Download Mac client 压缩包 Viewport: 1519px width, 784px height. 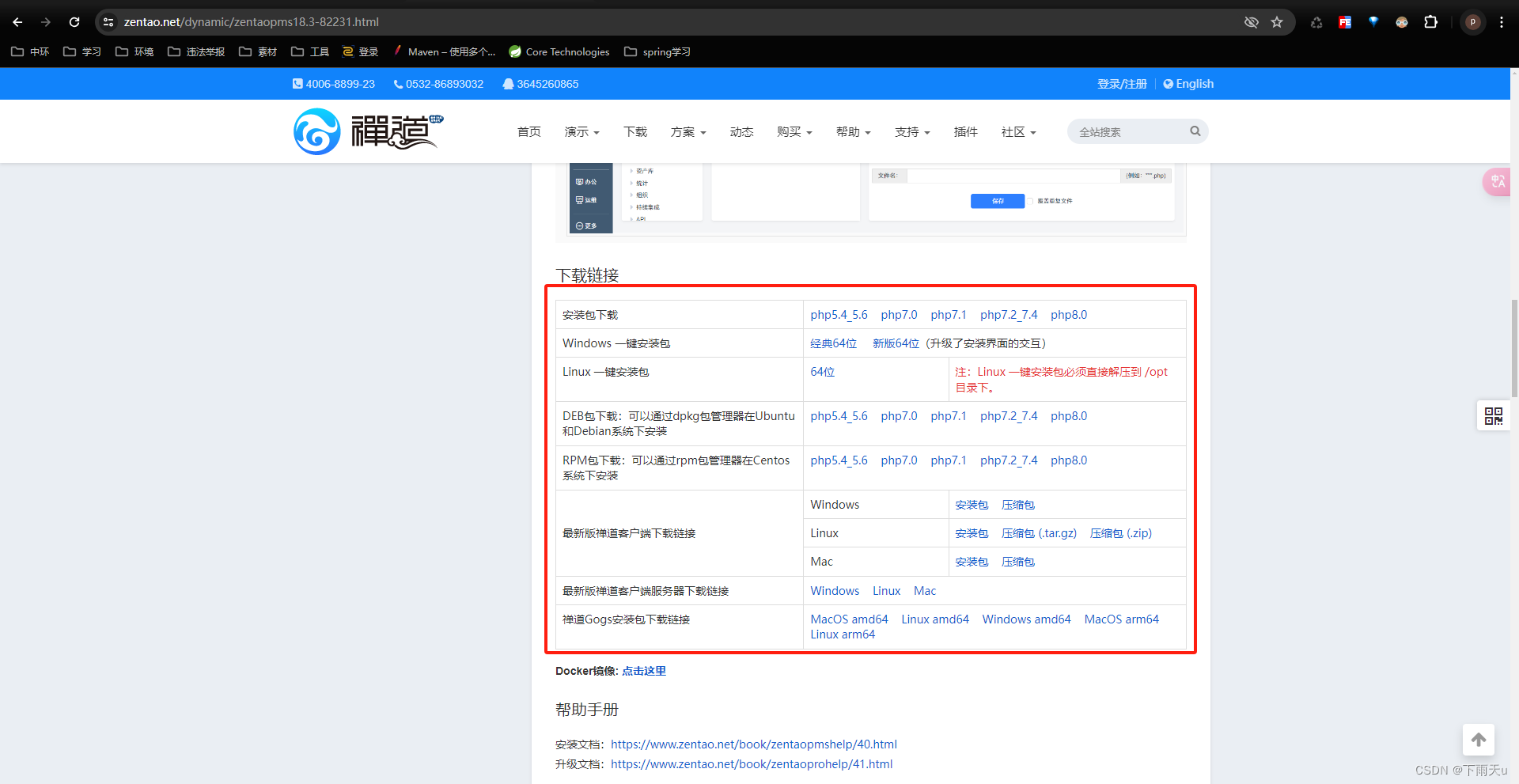(1018, 562)
